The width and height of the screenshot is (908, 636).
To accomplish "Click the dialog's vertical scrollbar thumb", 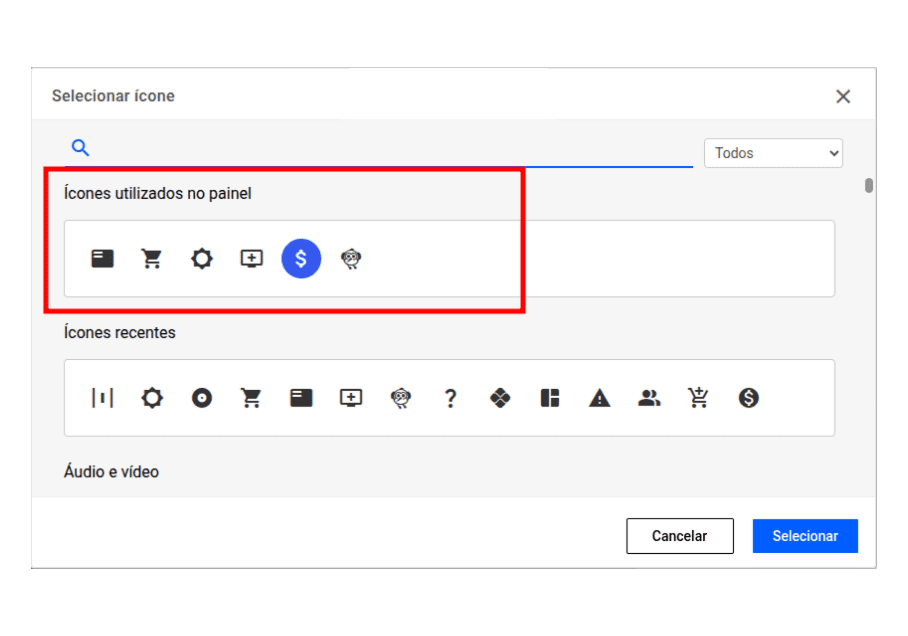I will pos(869,185).
